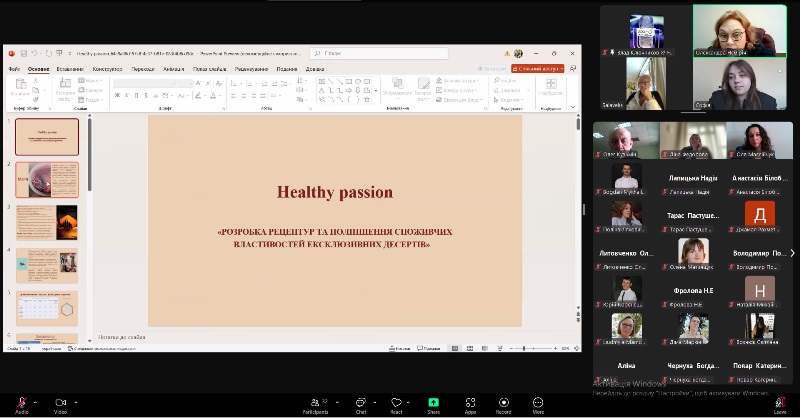Viewport: 800px width, 418px height.
Task: Open the Анімація ribbon tab
Action: pos(173,69)
